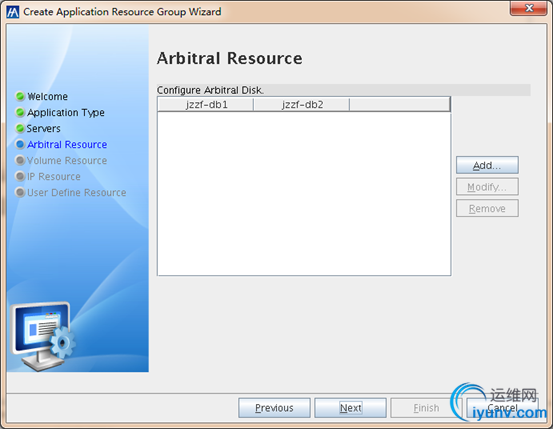The width and height of the screenshot is (553, 429).
Task: Click the blue icon beside Arbitral Resource
Action: click(x=20, y=144)
